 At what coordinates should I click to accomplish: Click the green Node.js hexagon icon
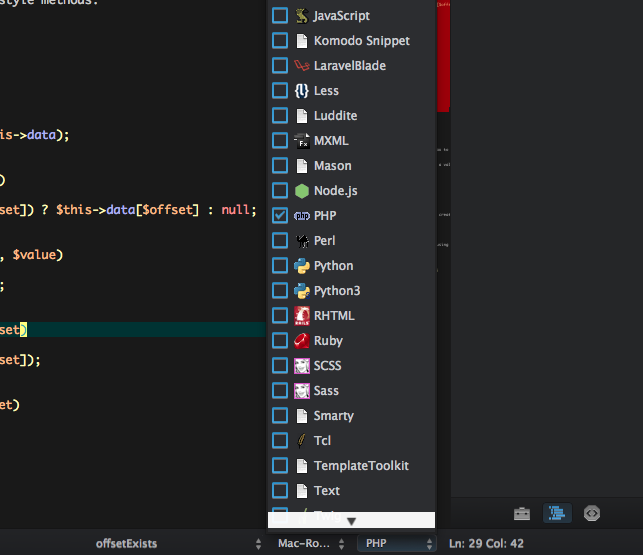click(301, 190)
